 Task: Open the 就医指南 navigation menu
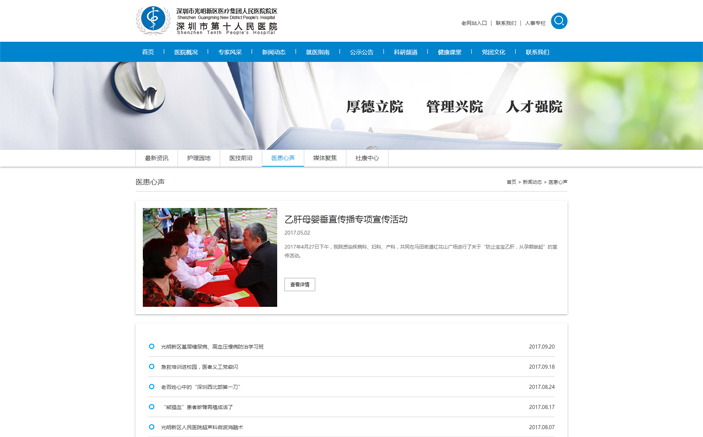click(318, 52)
